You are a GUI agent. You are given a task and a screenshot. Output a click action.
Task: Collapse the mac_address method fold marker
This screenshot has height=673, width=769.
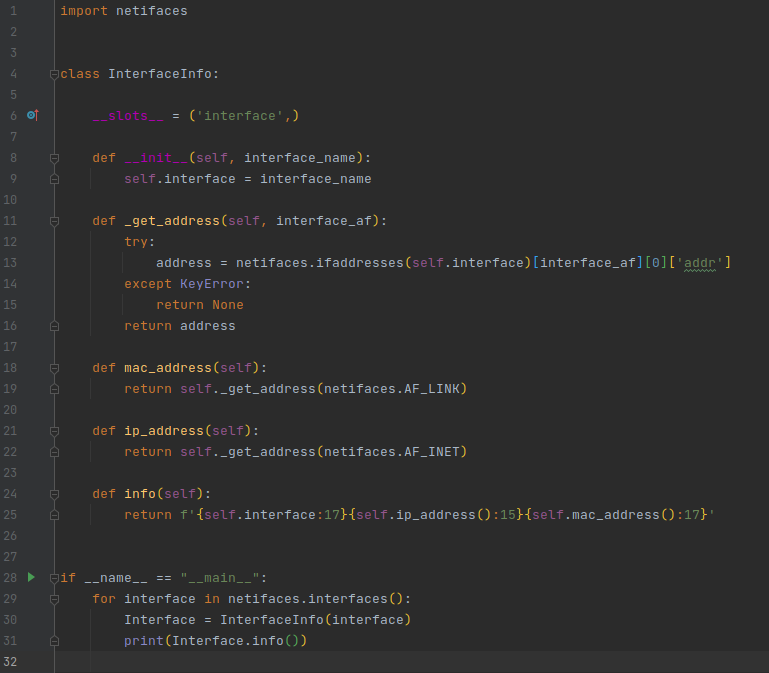coord(54,368)
